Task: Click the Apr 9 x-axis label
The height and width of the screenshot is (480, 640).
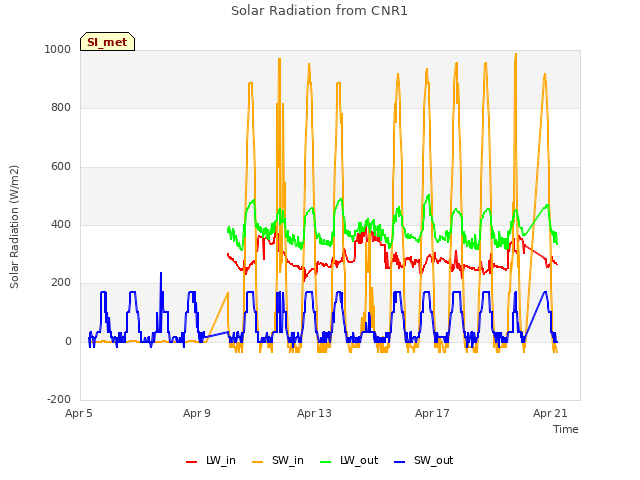Action: click(197, 413)
